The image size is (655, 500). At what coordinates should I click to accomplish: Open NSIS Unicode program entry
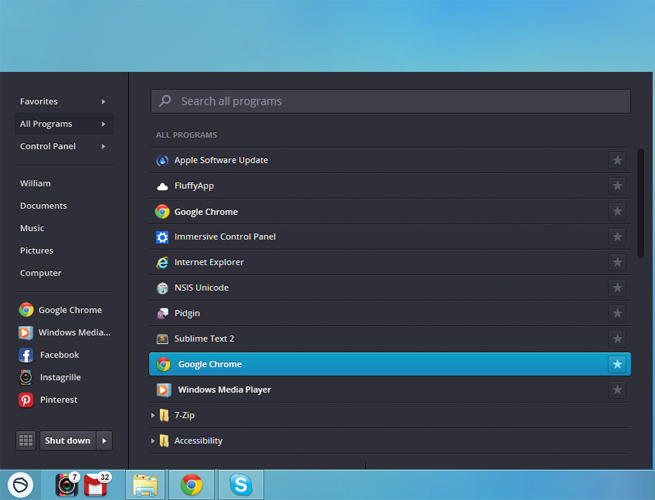tap(390, 288)
